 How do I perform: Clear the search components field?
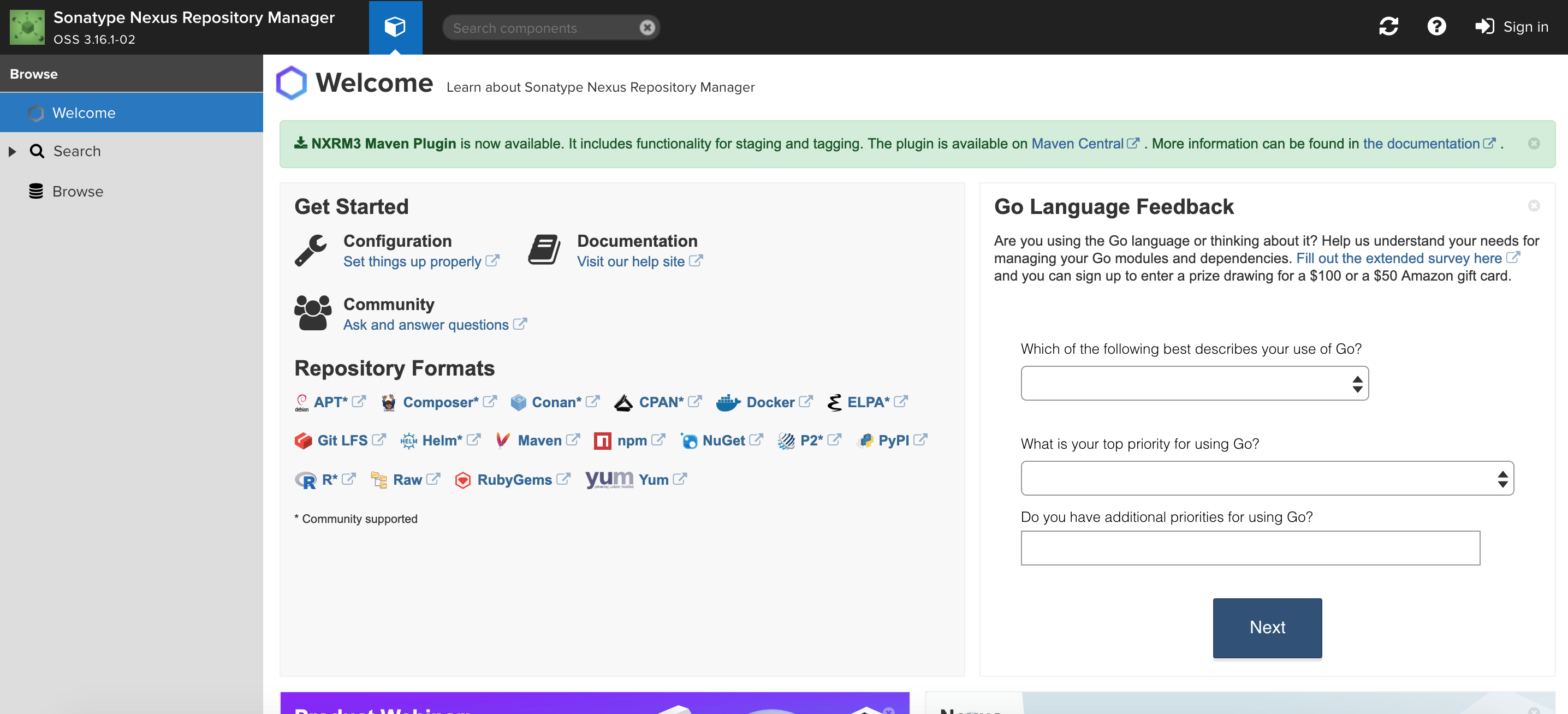(647, 28)
